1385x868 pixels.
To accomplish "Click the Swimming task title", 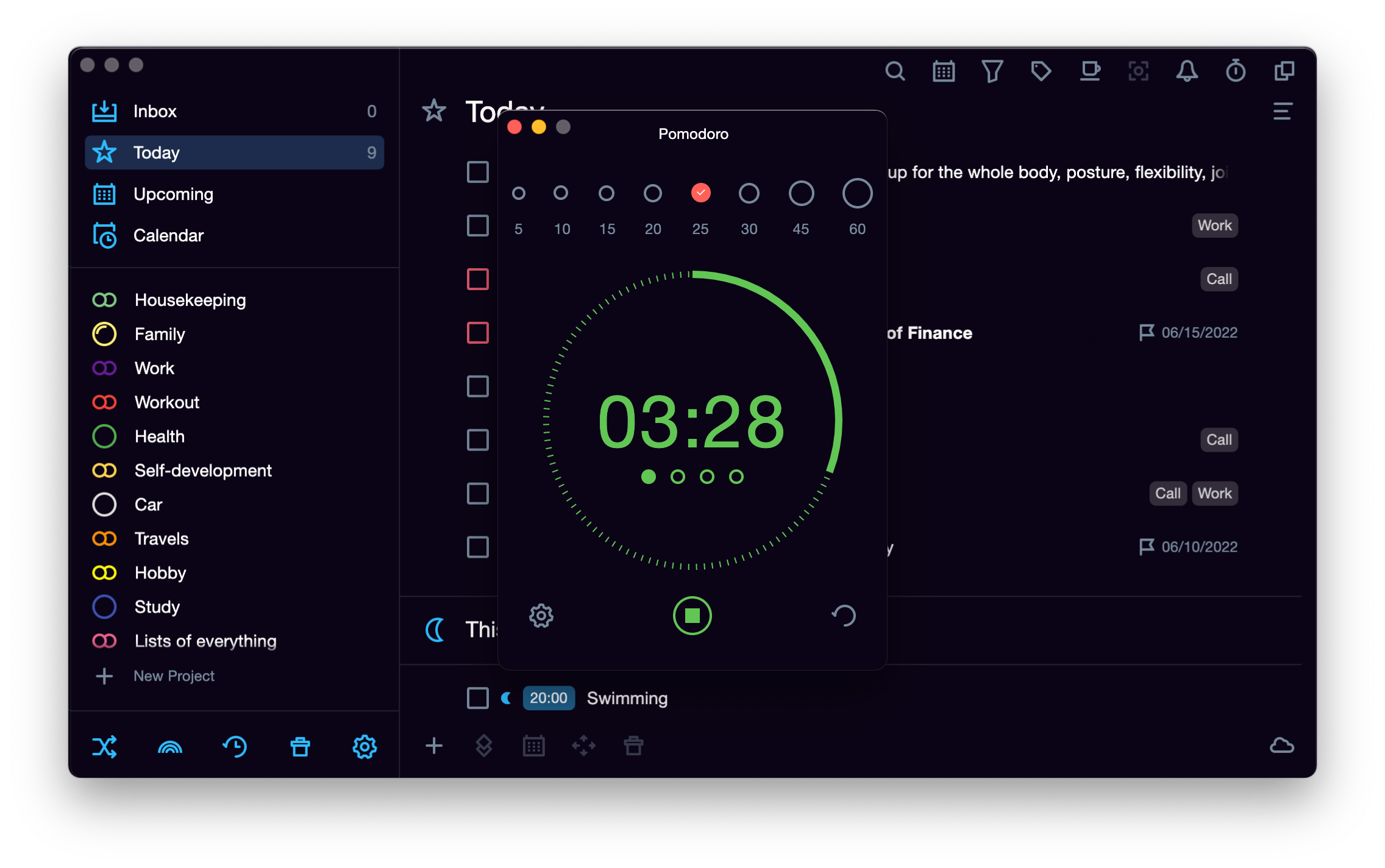I will coord(627,698).
